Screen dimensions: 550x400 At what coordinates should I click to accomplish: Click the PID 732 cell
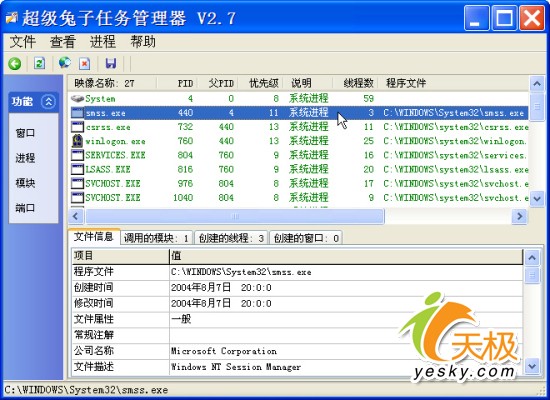tap(185, 127)
